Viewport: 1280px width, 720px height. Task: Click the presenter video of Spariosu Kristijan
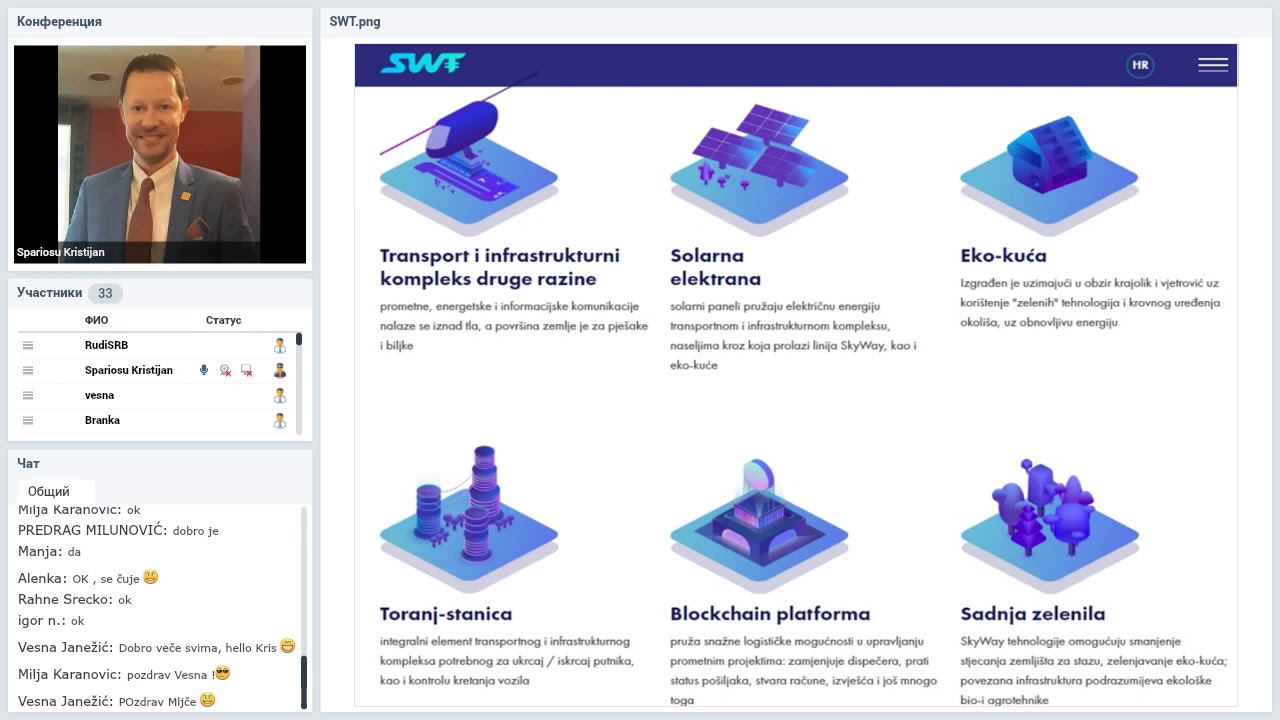160,154
